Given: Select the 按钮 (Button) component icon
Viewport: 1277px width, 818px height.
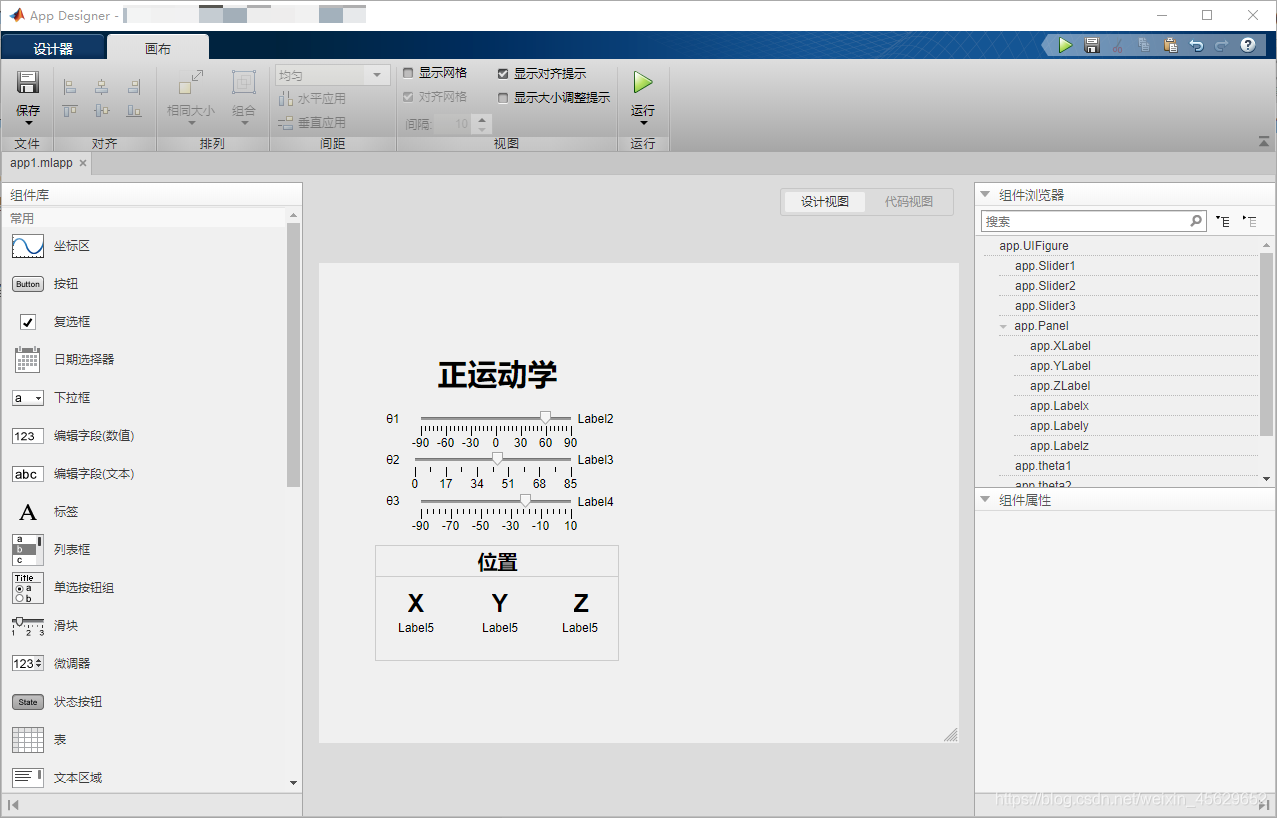Looking at the screenshot, I should pyautogui.click(x=27, y=283).
